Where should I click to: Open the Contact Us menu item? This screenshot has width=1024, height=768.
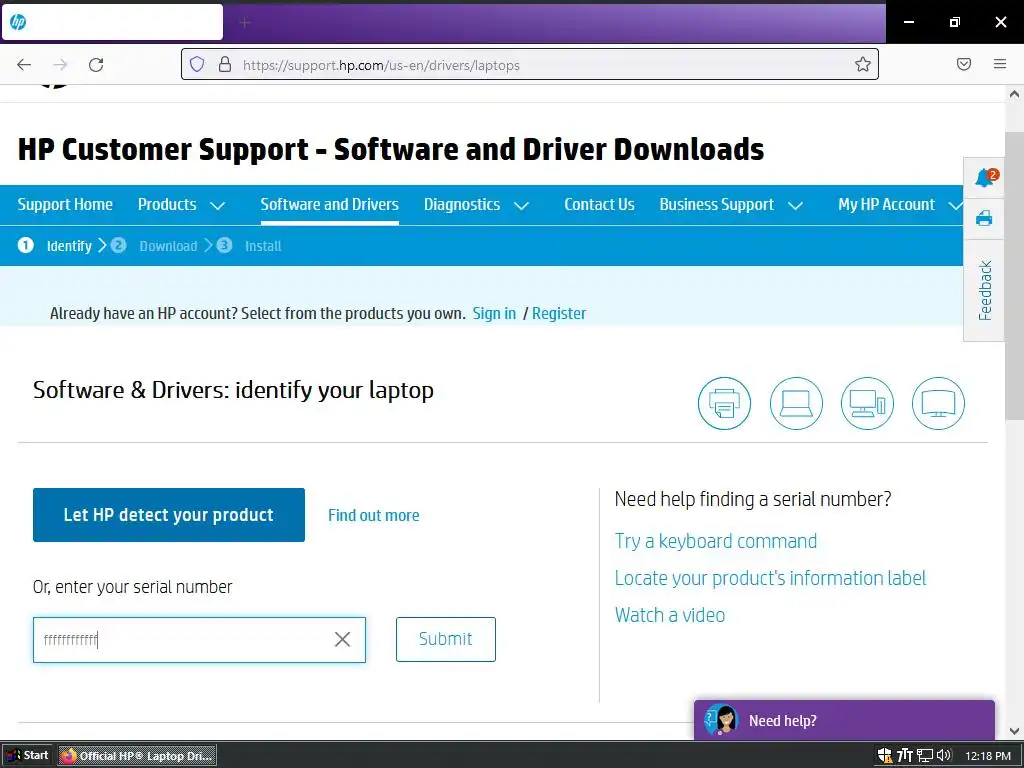(x=599, y=204)
